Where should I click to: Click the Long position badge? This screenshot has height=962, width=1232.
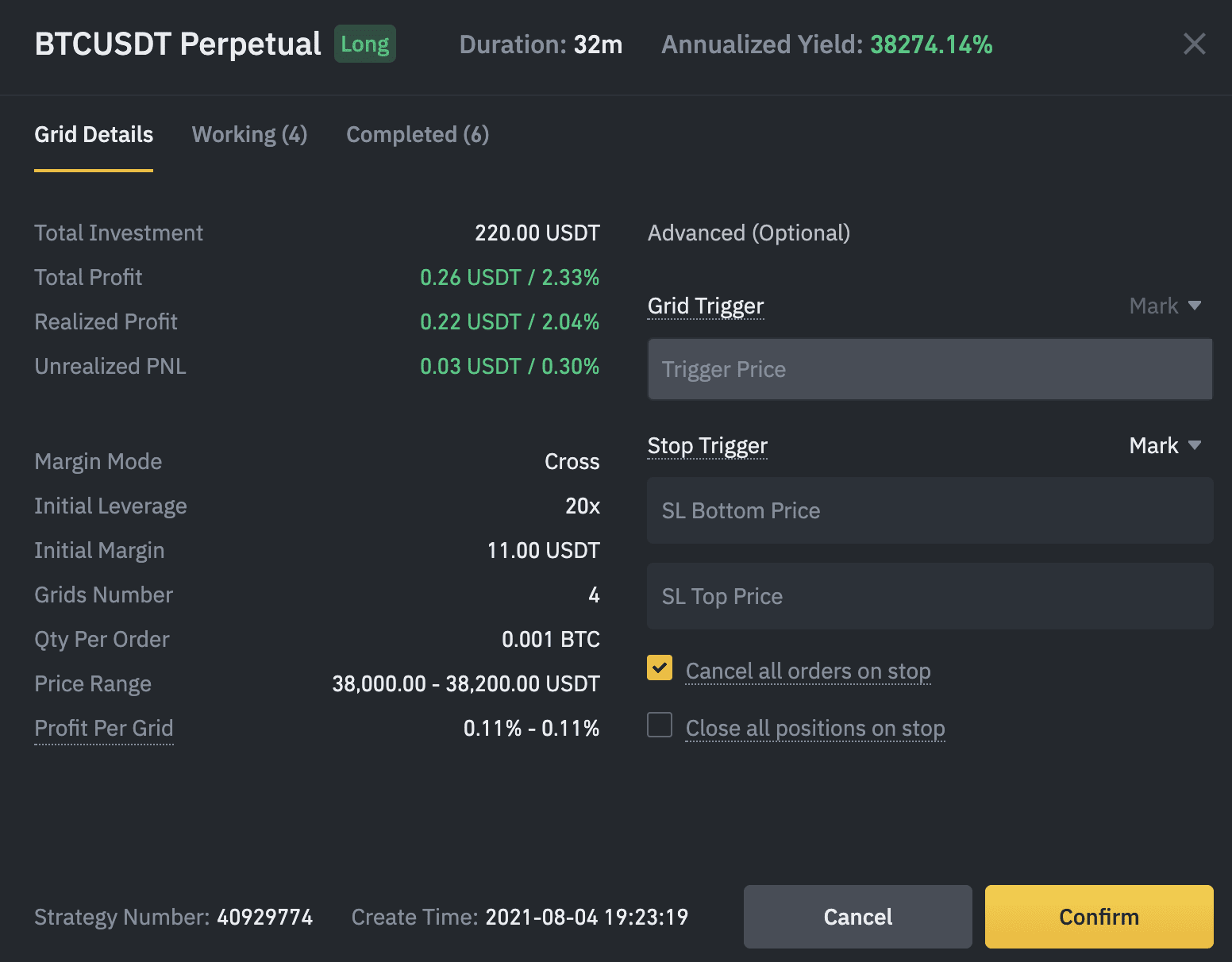pyautogui.click(x=365, y=44)
